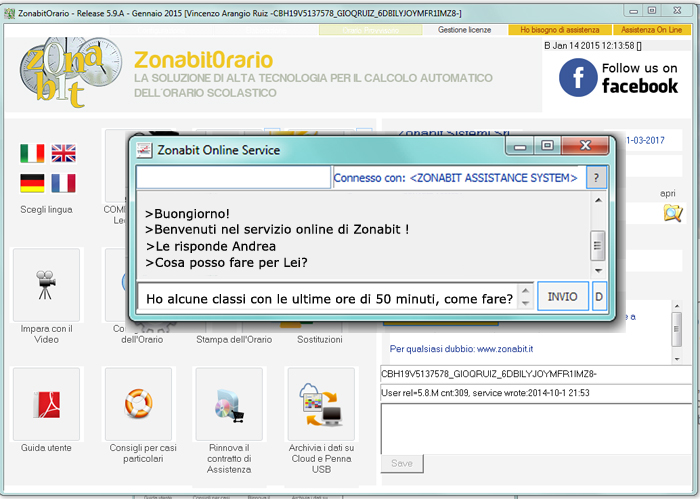Click Stampa dell'Orario label

tap(234, 340)
